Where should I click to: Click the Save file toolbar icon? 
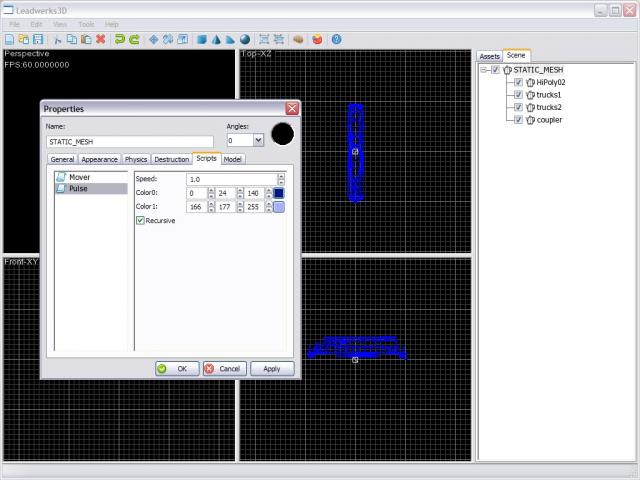(x=37, y=39)
